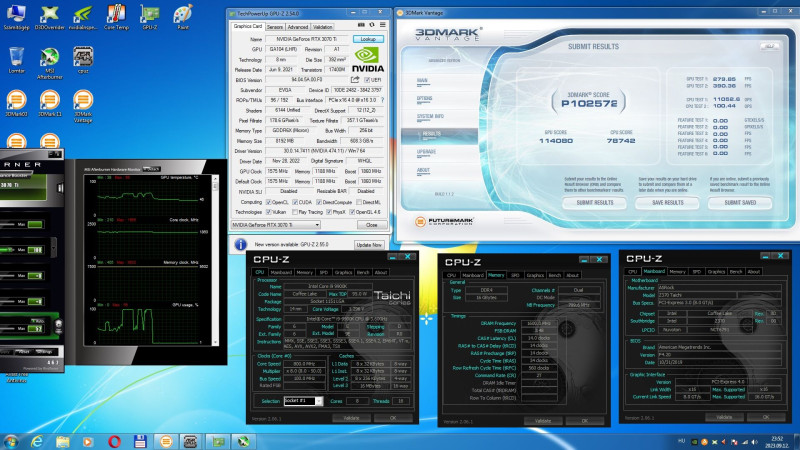Launch MSI Afterburner desktop shortcut
Image resolution: width=800 pixels, height=450 pixels.
click(x=49, y=63)
